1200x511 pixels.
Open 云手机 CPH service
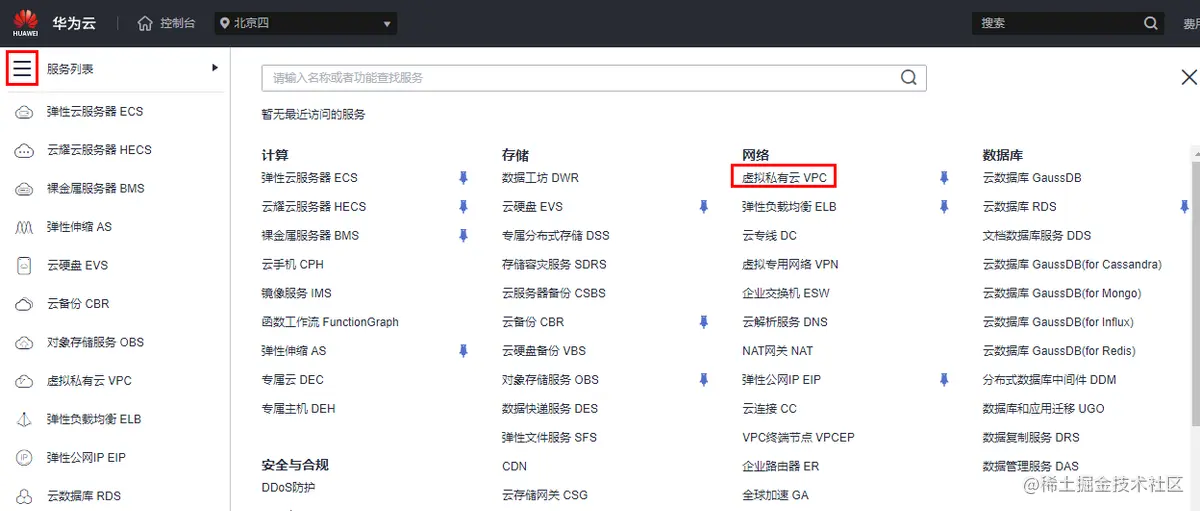pyautogui.click(x=293, y=265)
